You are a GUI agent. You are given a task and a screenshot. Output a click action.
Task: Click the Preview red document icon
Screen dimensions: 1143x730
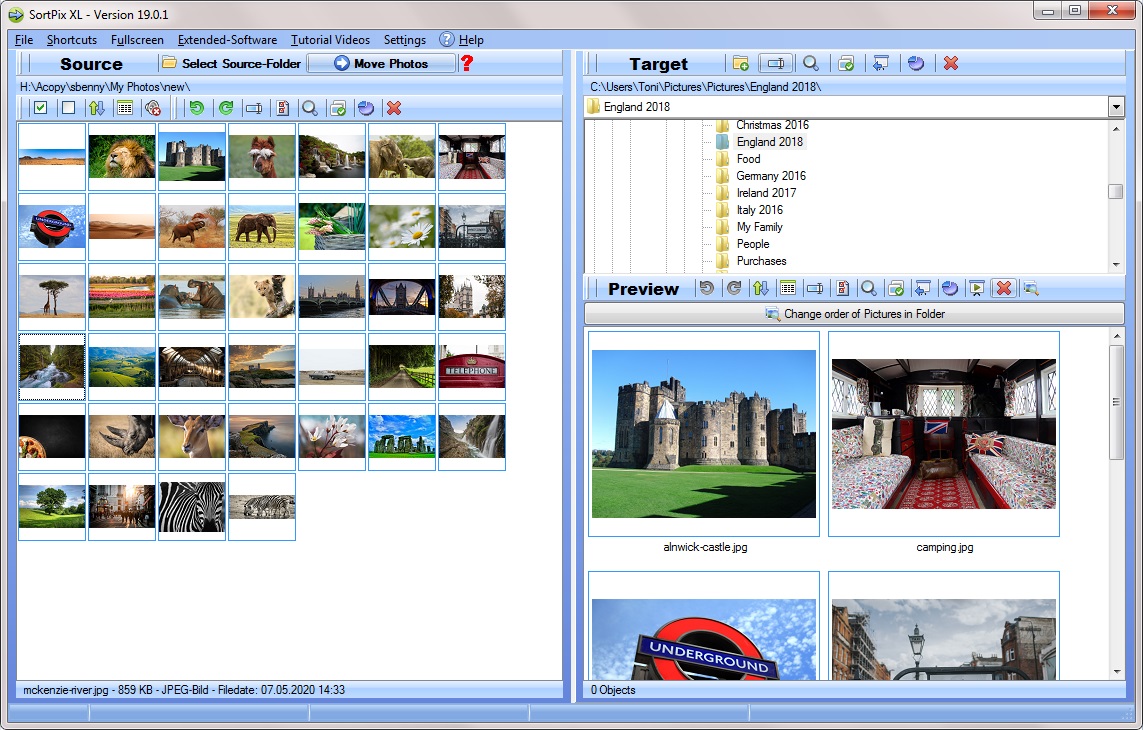pyautogui.click(x=842, y=289)
